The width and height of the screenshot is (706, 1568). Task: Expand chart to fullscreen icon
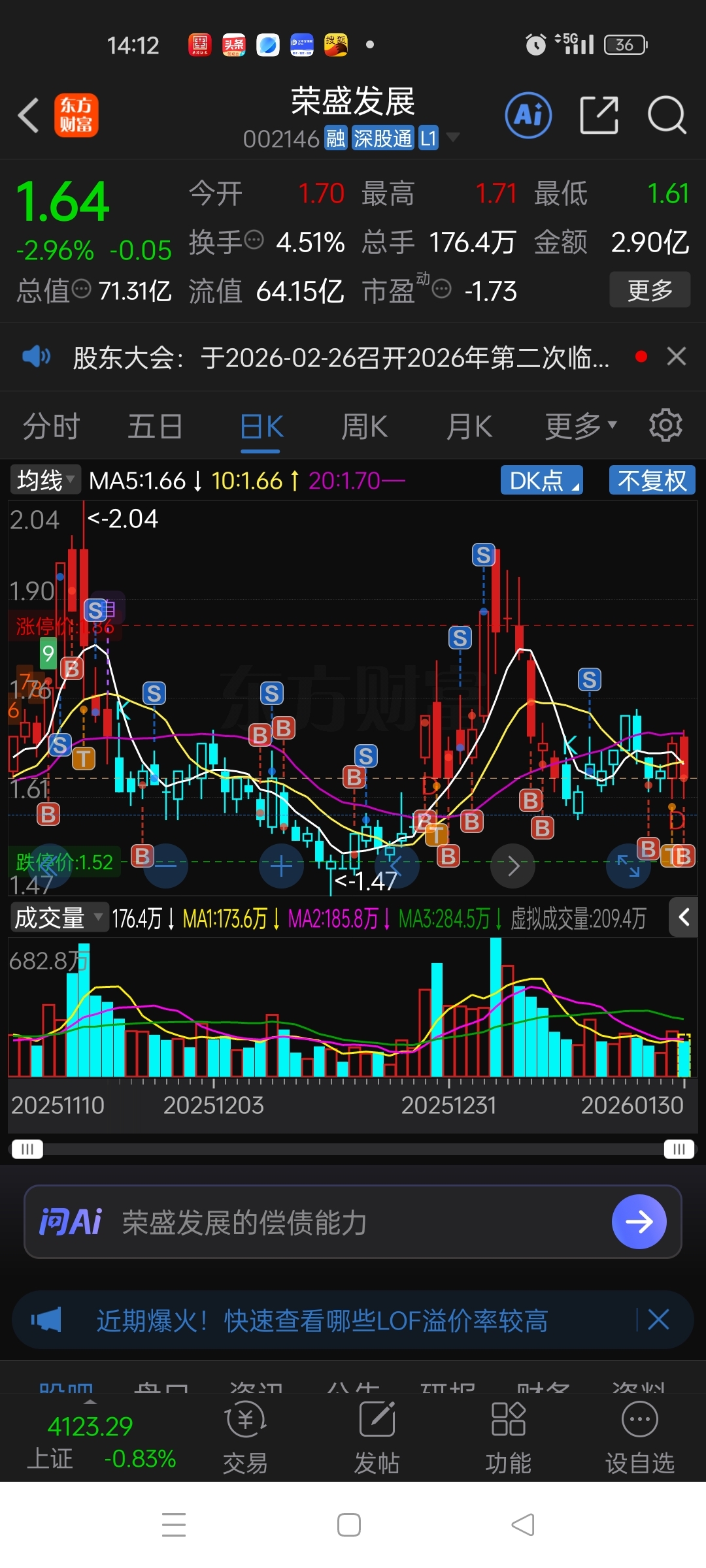point(629,866)
